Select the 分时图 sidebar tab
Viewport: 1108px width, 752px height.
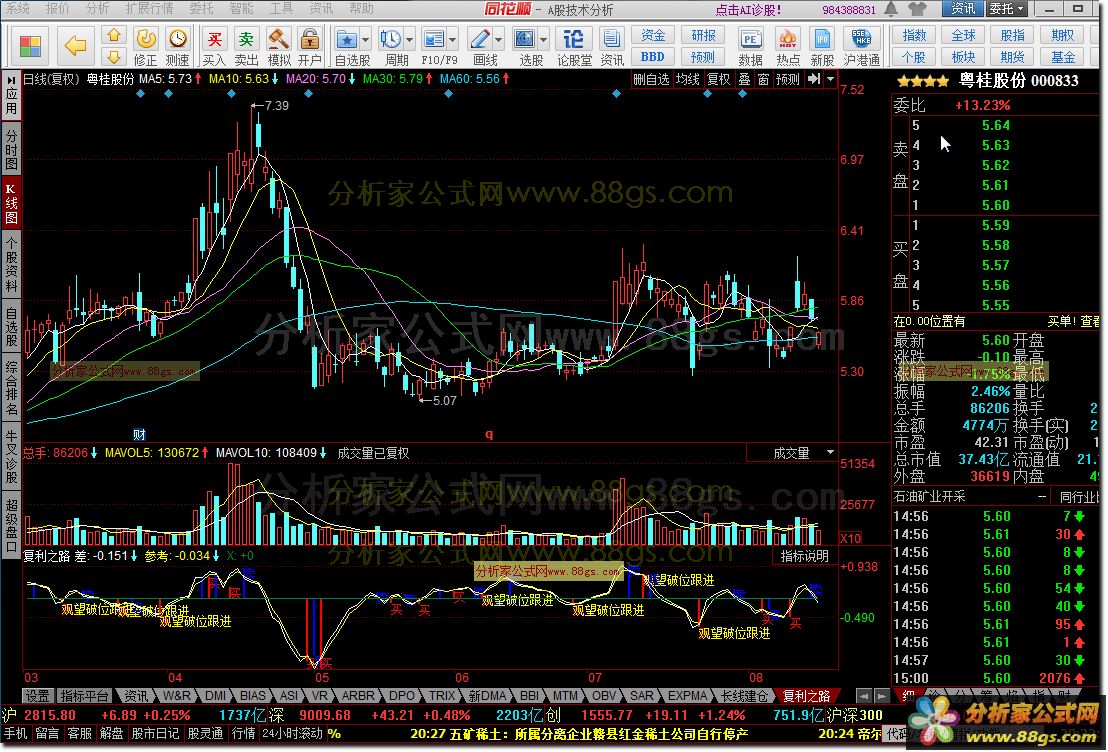pos(11,150)
